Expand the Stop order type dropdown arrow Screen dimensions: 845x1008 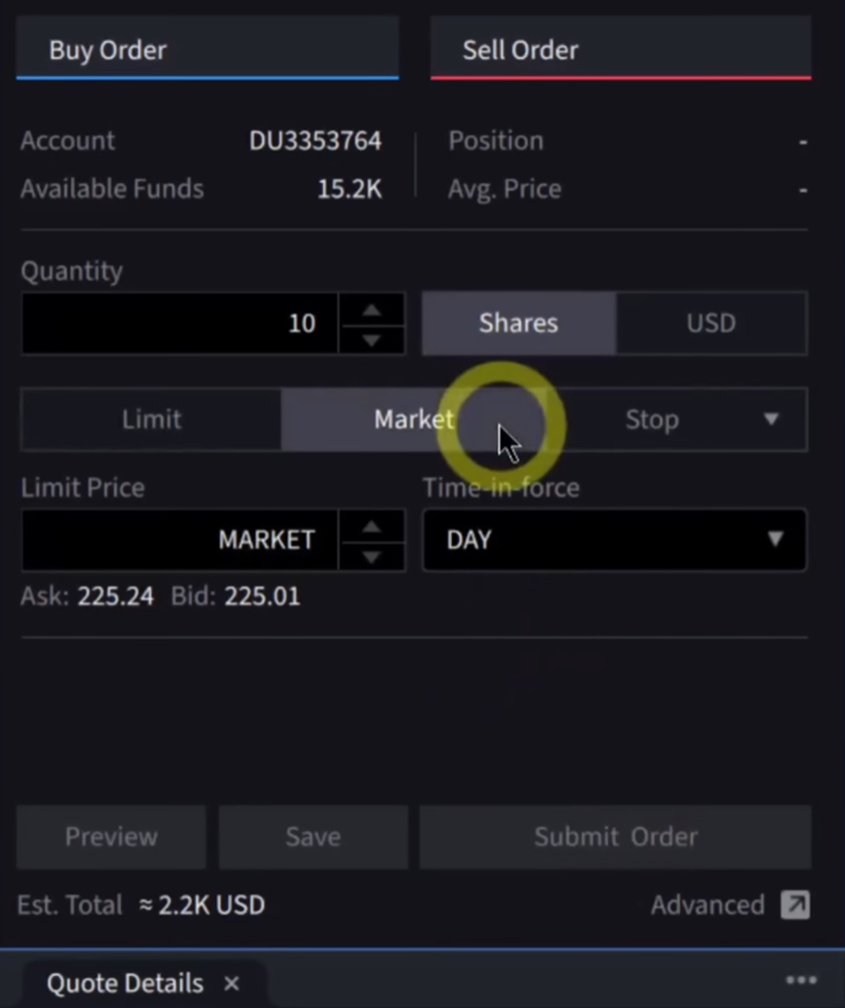coord(771,419)
